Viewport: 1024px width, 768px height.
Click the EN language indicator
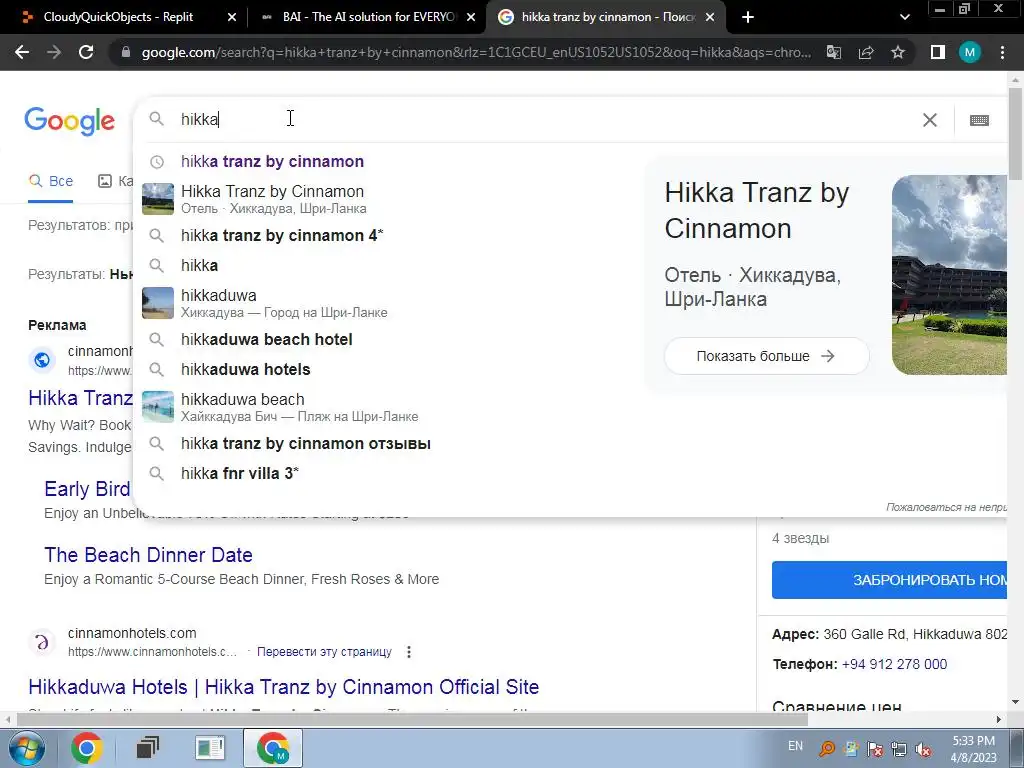coord(795,746)
